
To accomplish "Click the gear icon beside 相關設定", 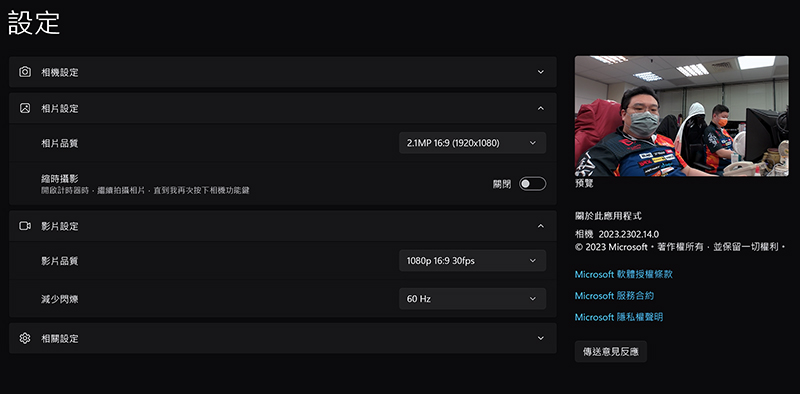I will point(24,338).
